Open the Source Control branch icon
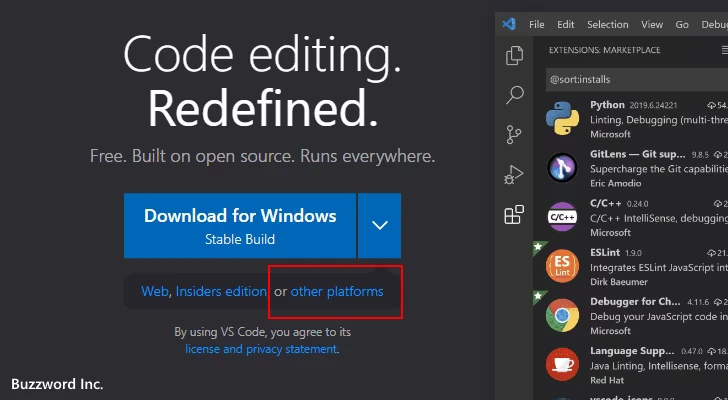Viewport: 728px width, 400px height. coord(514,135)
